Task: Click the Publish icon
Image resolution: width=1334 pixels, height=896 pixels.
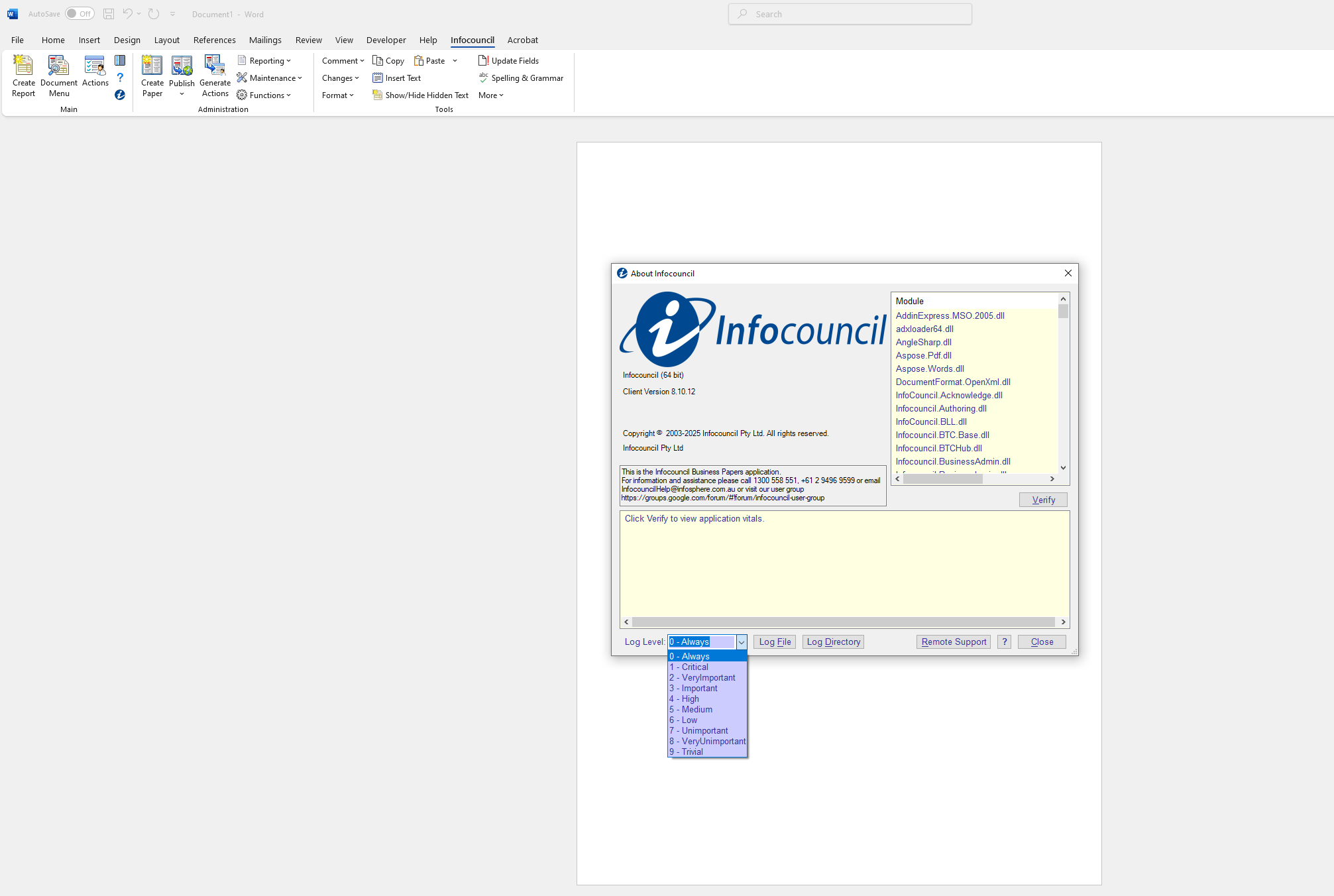Action: click(x=182, y=76)
